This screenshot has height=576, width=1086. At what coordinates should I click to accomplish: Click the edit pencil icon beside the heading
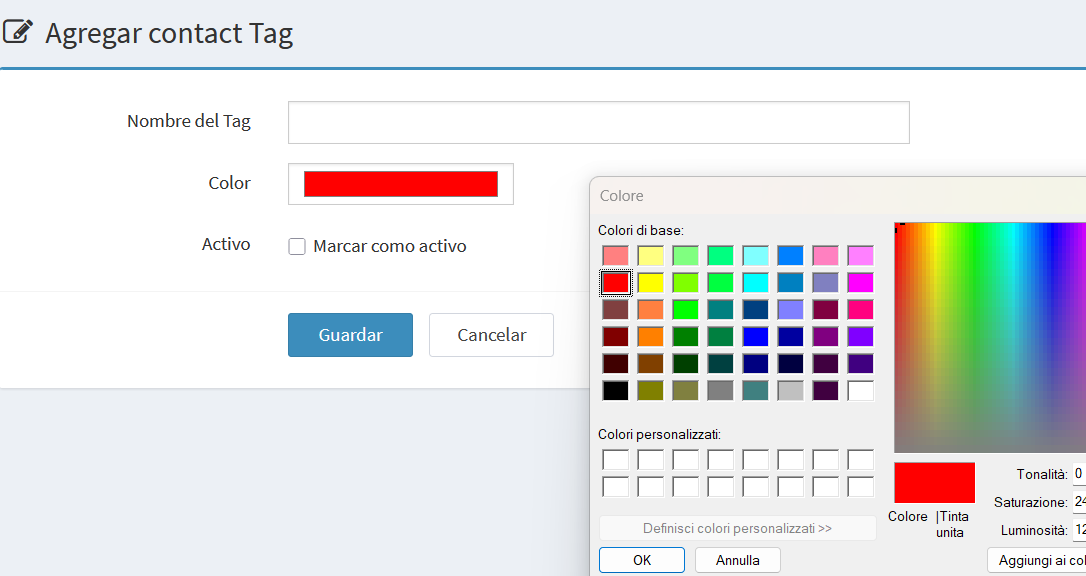tap(17, 31)
